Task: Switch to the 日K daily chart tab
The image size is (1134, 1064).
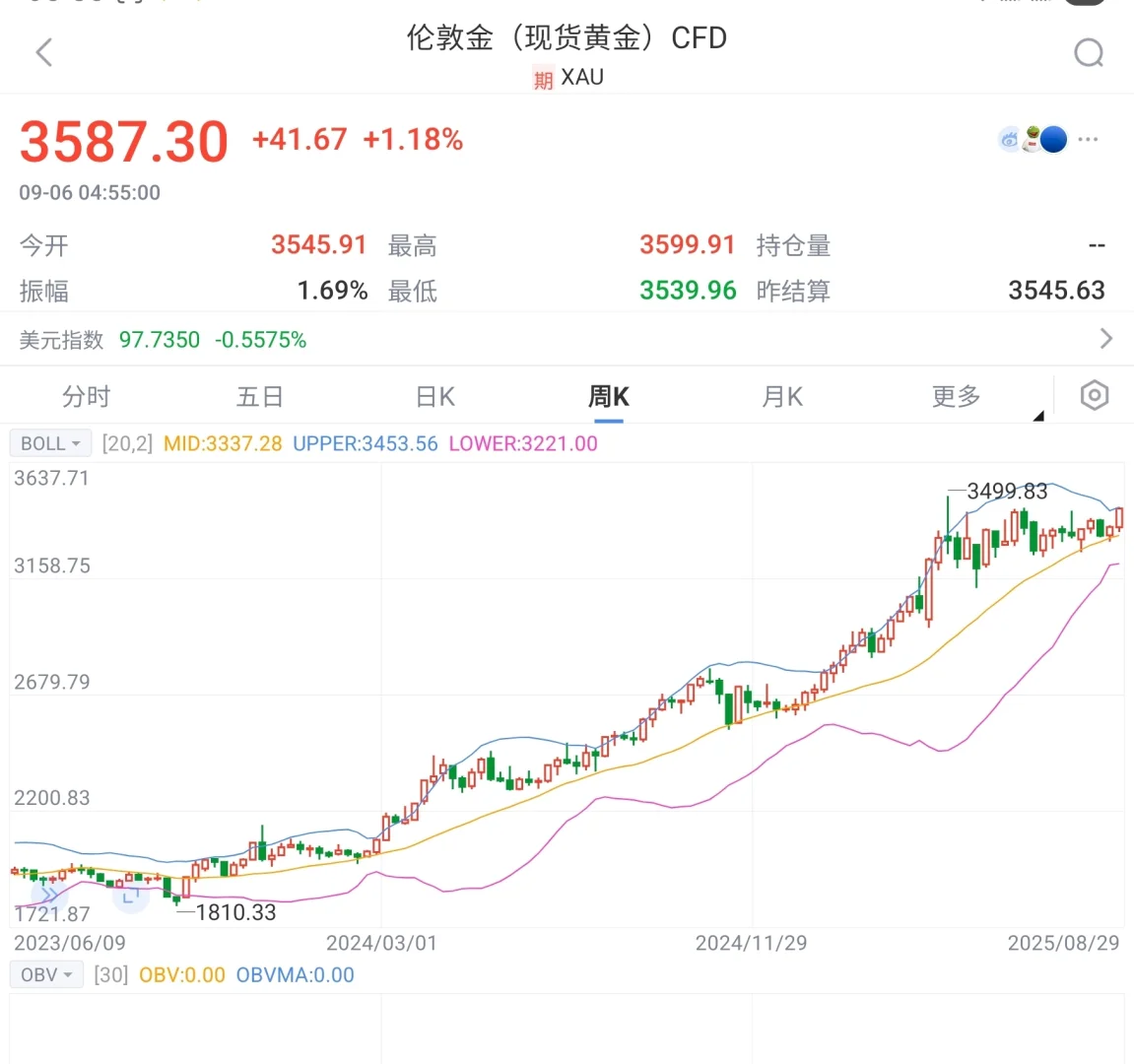Action: [434, 396]
